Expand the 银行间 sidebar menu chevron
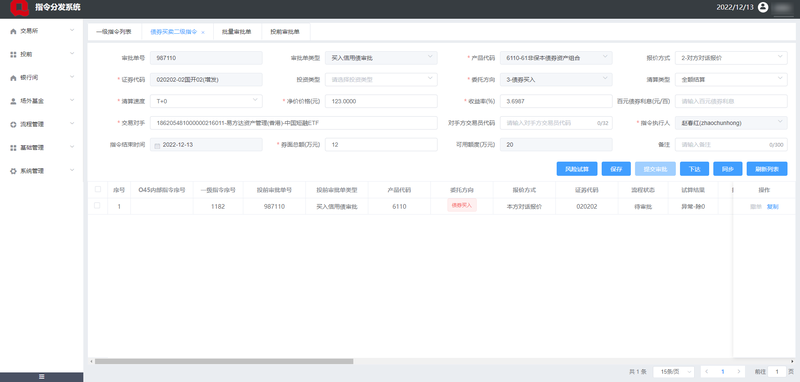The height and width of the screenshot is (382, 800). coord(72,77)
